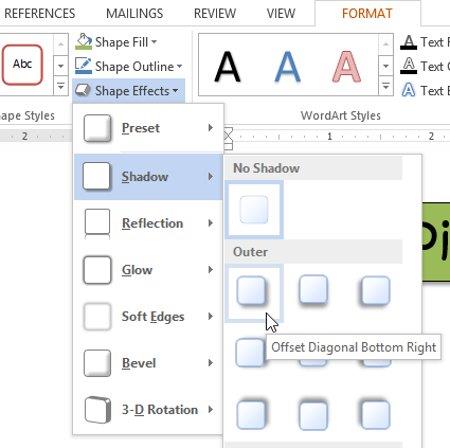Viewport: 450px width, 448px height.
Task: Switch to the REVIEW tab
Action: (215, 14)
